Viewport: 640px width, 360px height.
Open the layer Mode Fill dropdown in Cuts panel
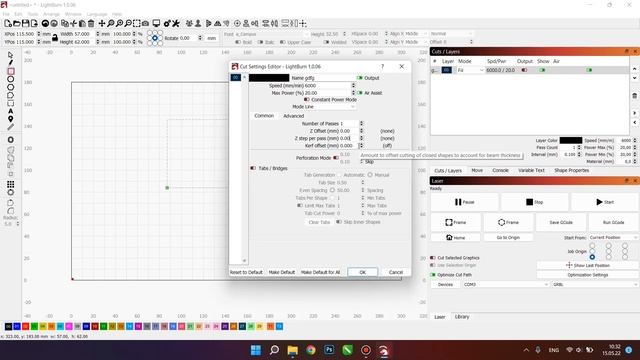470,70
